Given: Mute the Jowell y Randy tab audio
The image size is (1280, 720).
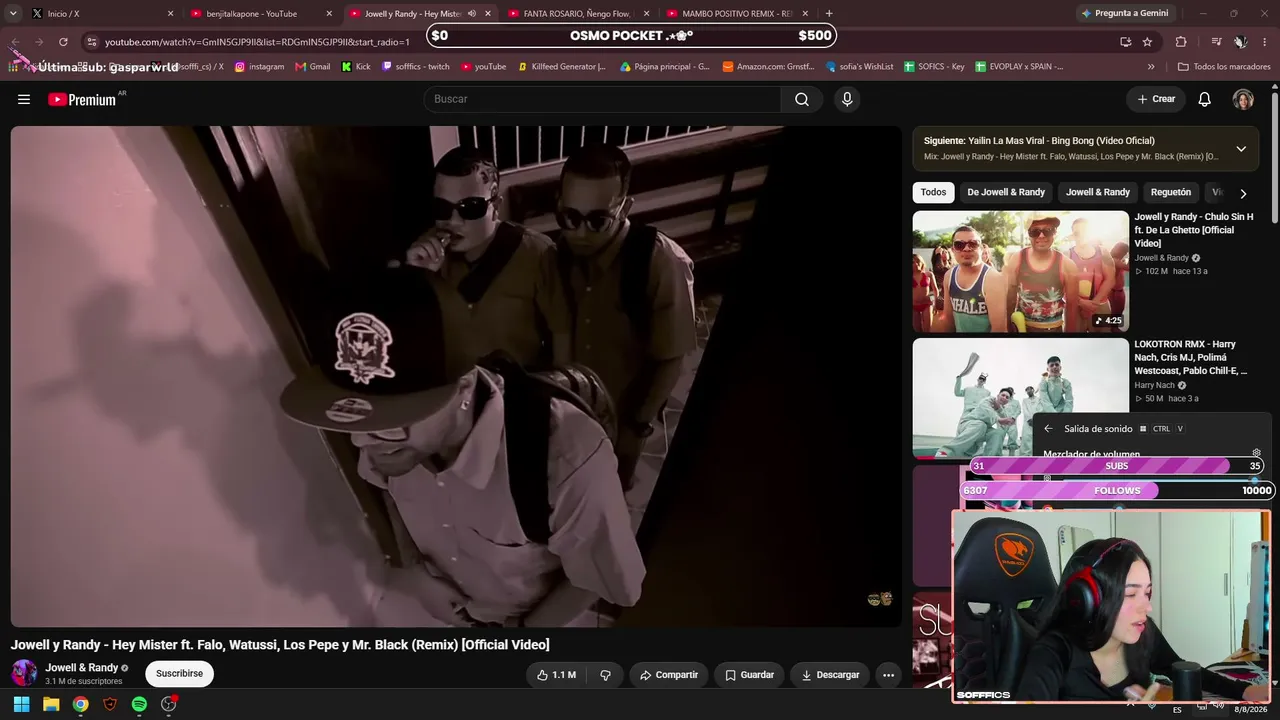Looking at the screenshot, I should (472, 14).
